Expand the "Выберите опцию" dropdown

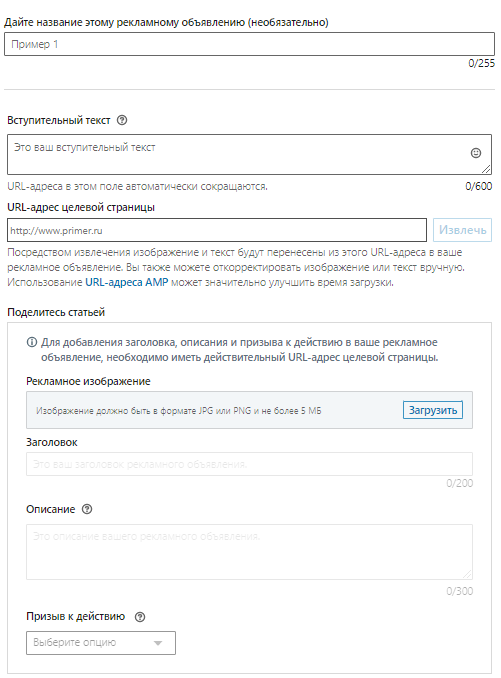click(x=101, y=643)
